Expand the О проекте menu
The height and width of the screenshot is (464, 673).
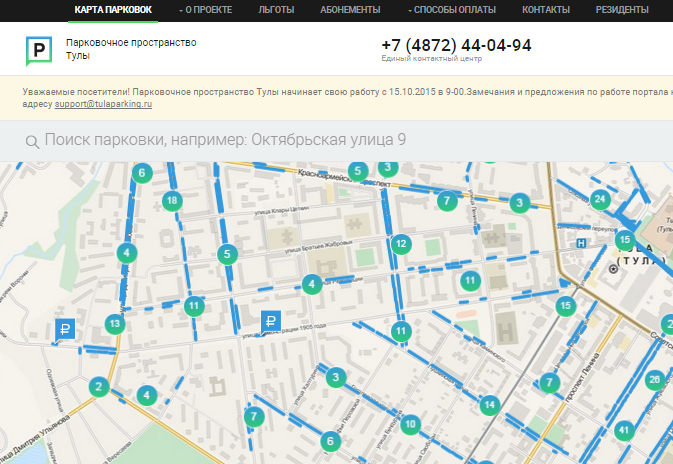pyautogui.click(x=205, y=10)
